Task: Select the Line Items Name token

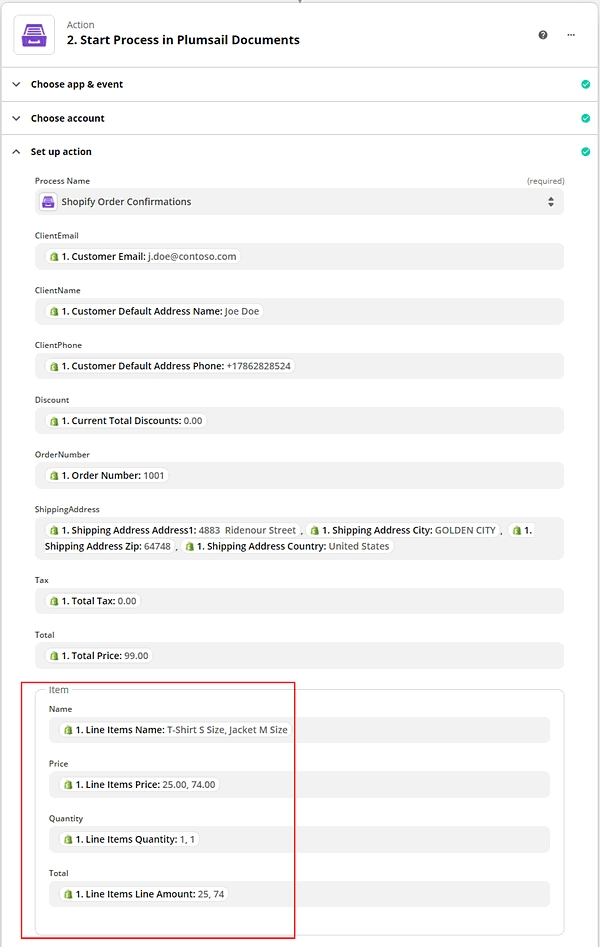Action: point(176,730)
